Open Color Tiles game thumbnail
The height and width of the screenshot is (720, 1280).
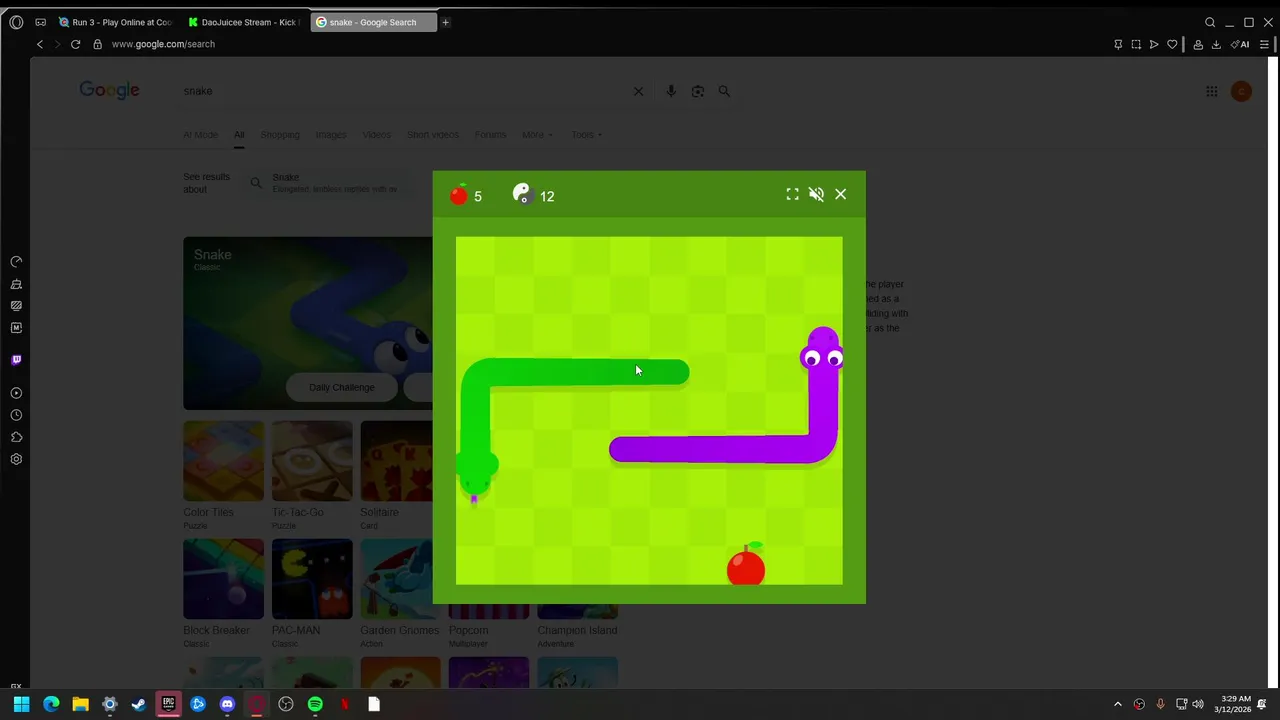(x=223, y=461)
